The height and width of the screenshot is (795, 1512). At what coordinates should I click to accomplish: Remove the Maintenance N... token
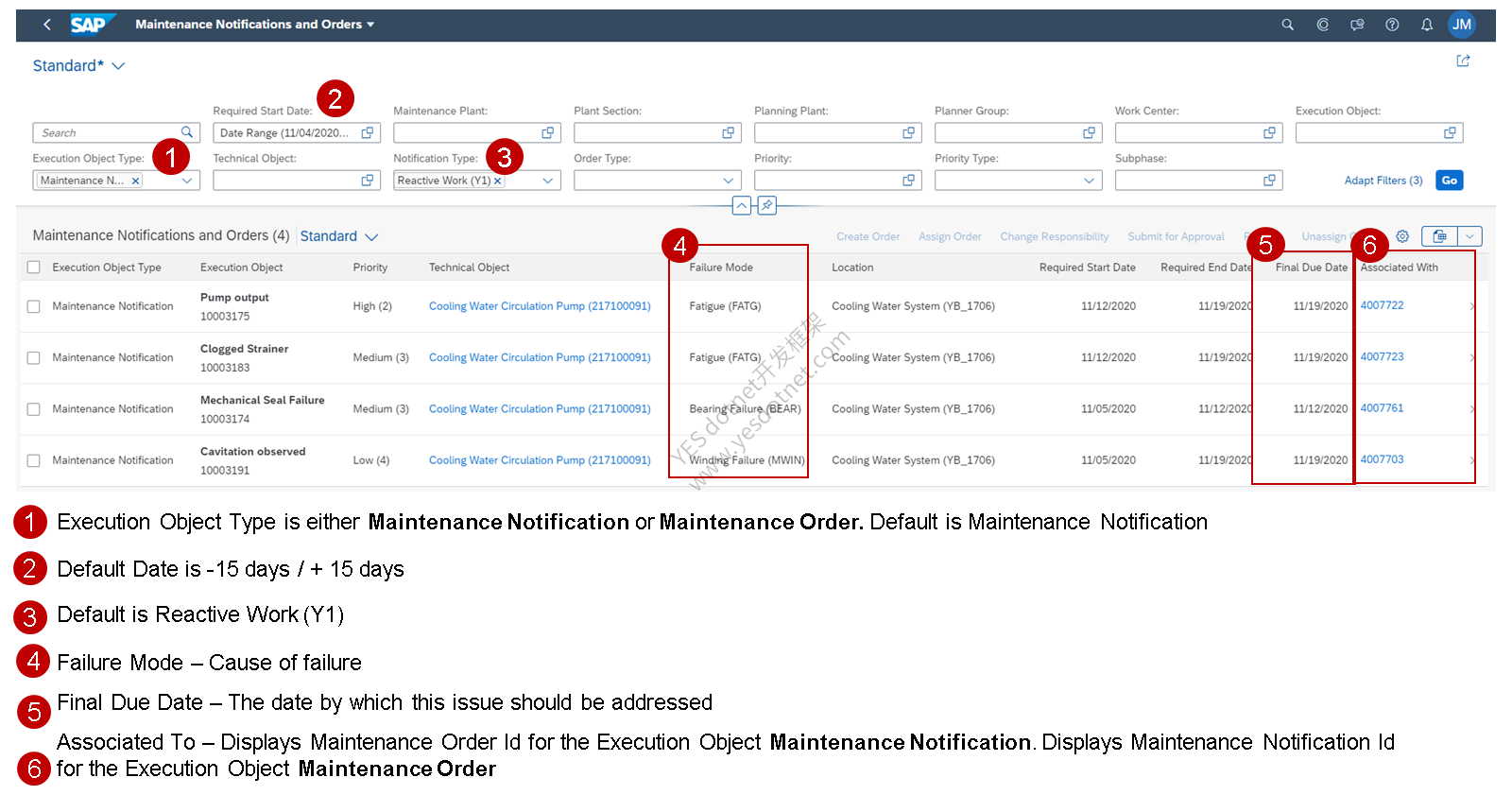[x=135, y=181]
